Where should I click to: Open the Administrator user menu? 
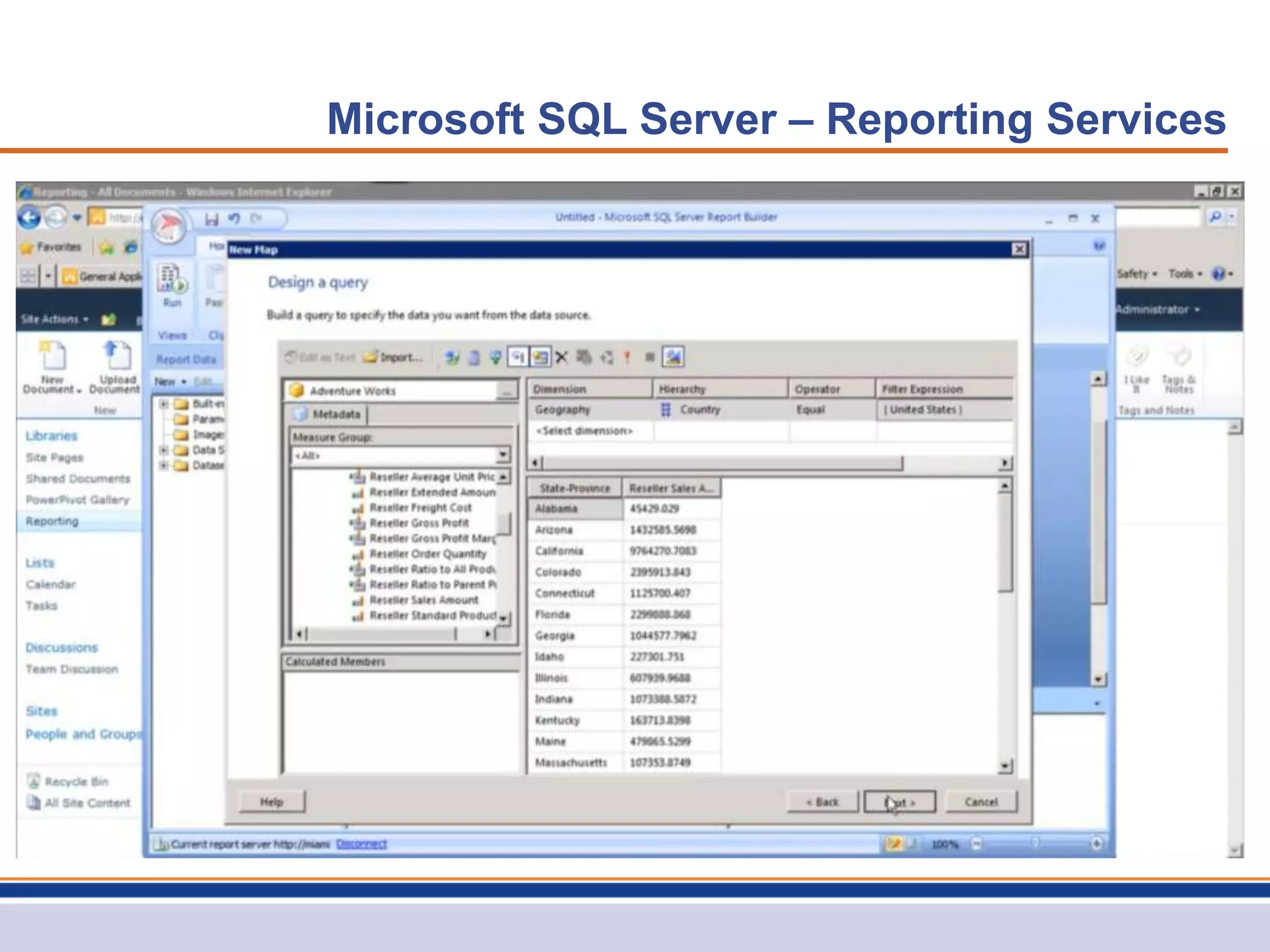(x=1157, y=309)
